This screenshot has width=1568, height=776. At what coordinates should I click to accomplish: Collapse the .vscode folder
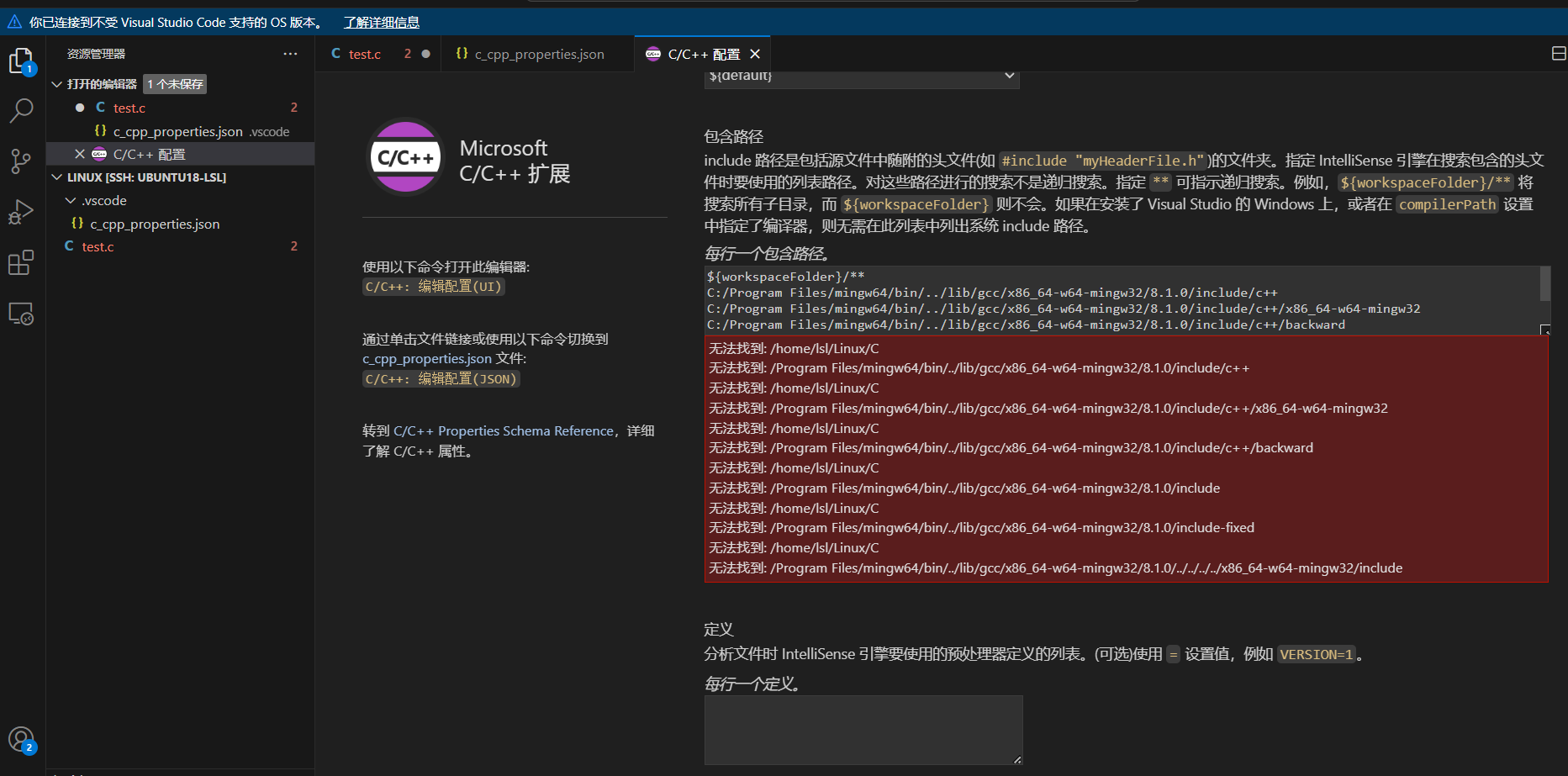pyautogui.click(x=71, y=200)
